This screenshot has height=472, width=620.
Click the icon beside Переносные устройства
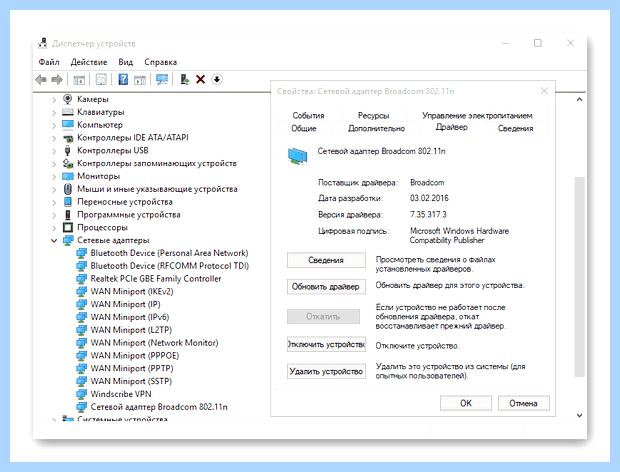[x=68, y=202]
